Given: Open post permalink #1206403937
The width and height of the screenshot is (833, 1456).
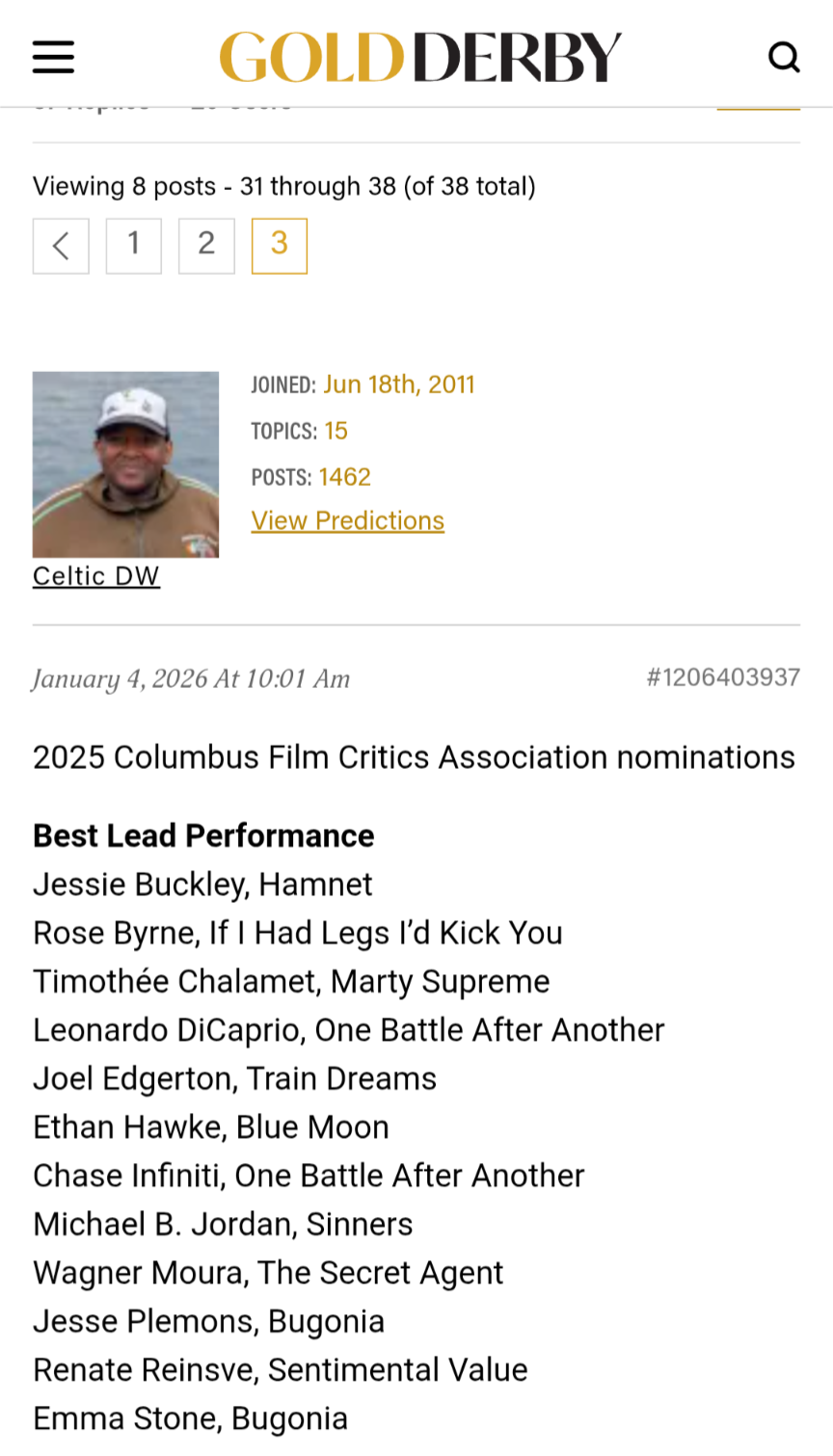Looking at the screenshot, I should 723,677.
